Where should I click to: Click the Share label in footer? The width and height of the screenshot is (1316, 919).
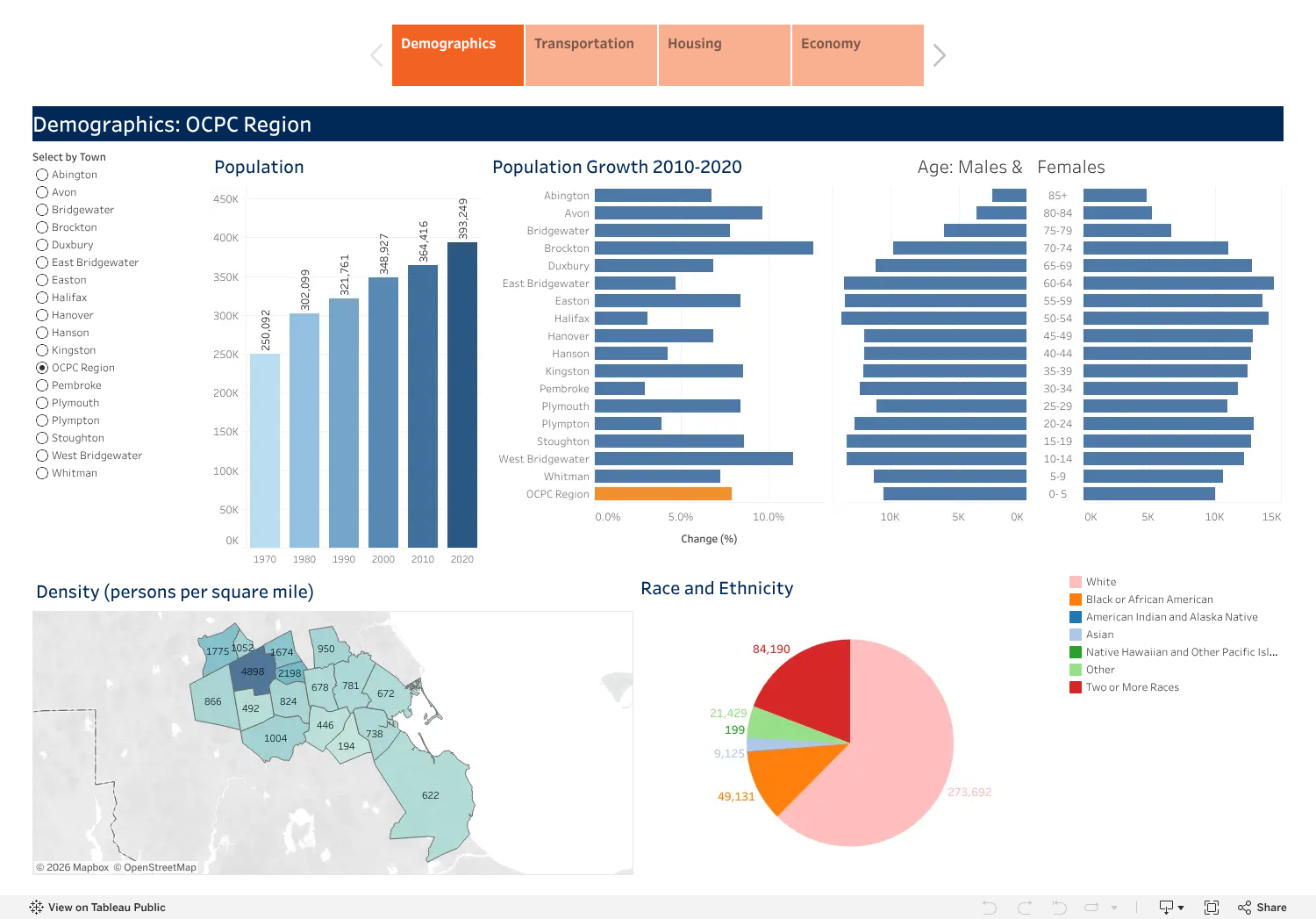coord(1271,908)
